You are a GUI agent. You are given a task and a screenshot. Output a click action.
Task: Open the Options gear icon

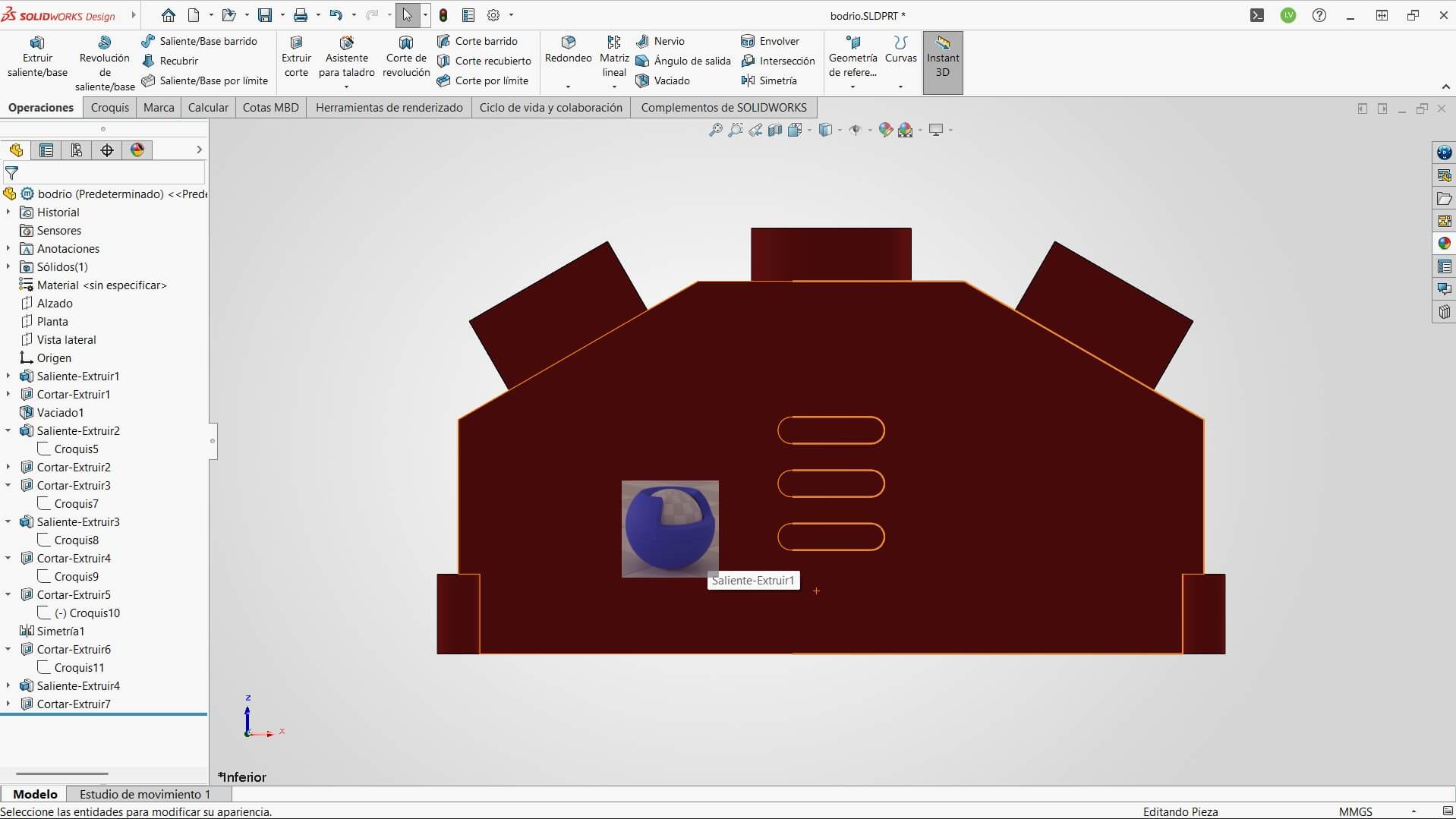click(493, 15)
